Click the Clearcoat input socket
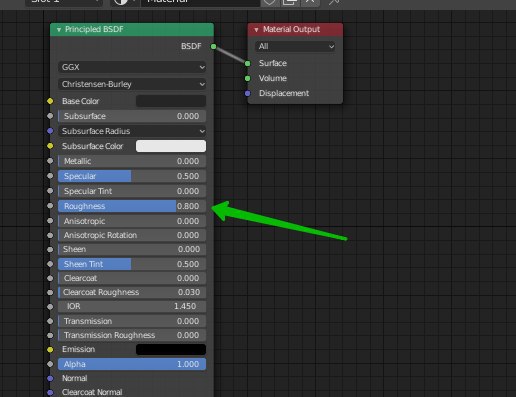Screen dimensions: 516x397 tap(50, 278)
